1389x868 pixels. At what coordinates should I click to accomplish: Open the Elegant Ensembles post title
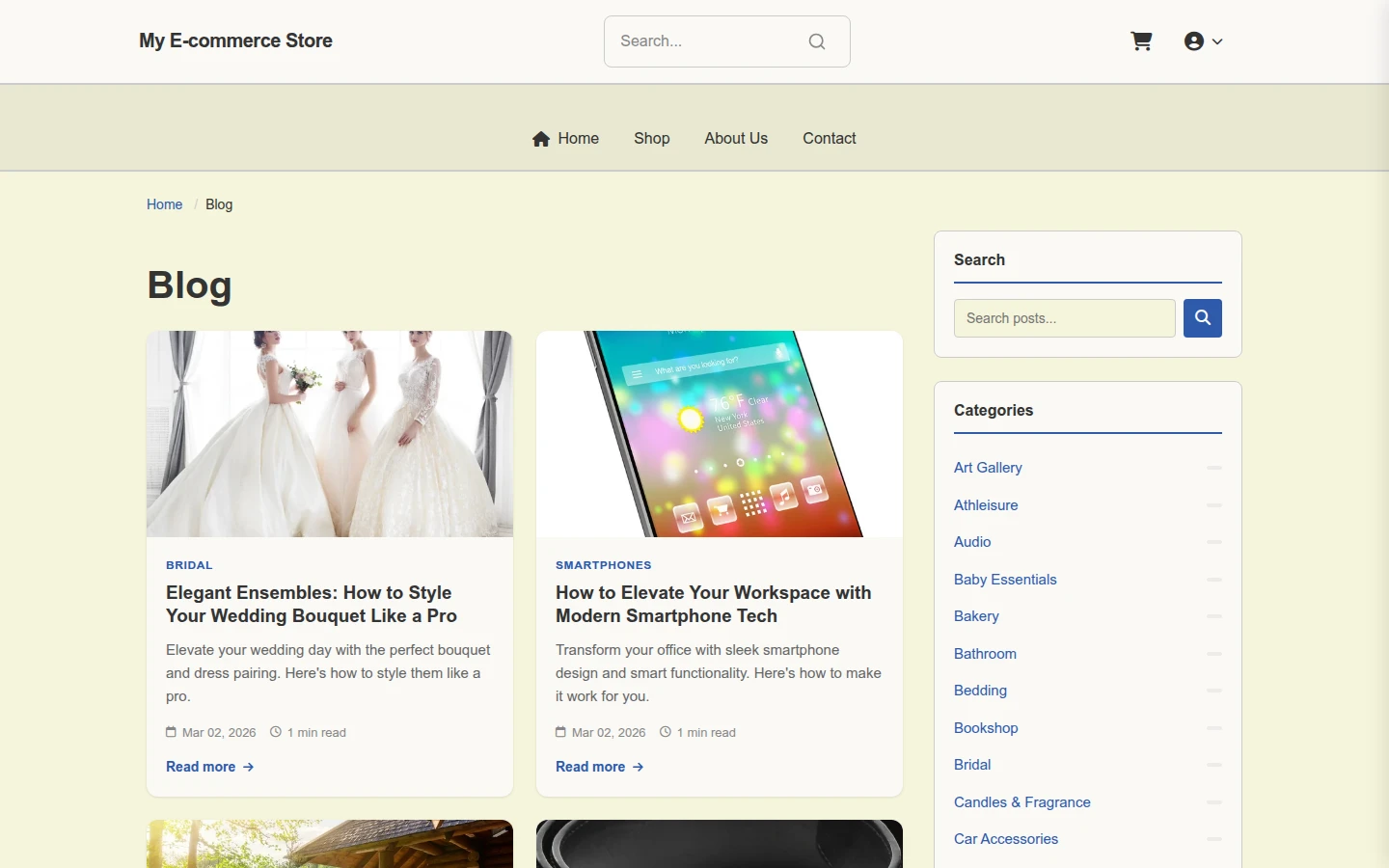[x=312, y=605]
